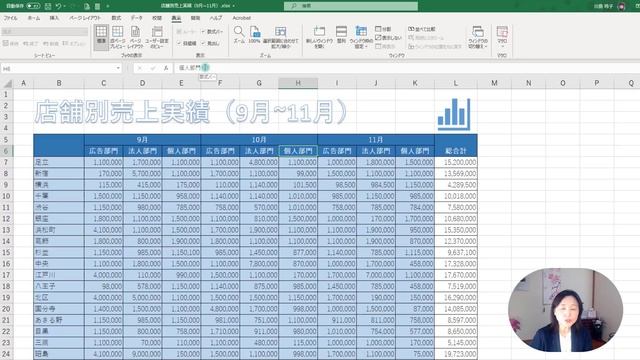Click Save icon in quick access toolbar
The image size is (640, 360).
point(48,6)
